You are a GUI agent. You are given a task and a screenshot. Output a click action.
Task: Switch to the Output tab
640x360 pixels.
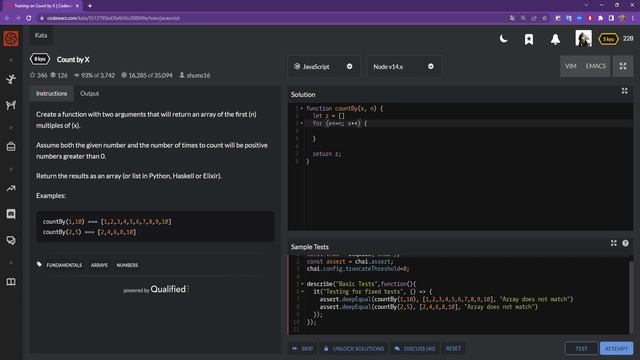(x=89, y=93)
